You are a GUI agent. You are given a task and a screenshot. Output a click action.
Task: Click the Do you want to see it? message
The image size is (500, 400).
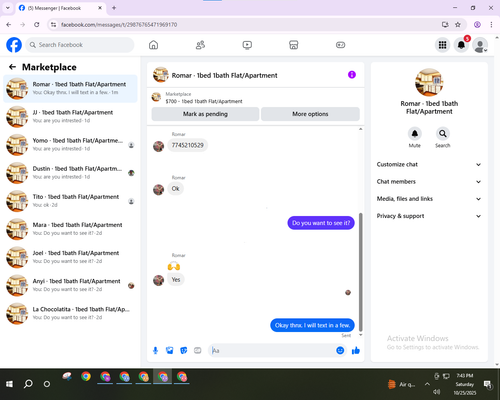coord(321,223)
